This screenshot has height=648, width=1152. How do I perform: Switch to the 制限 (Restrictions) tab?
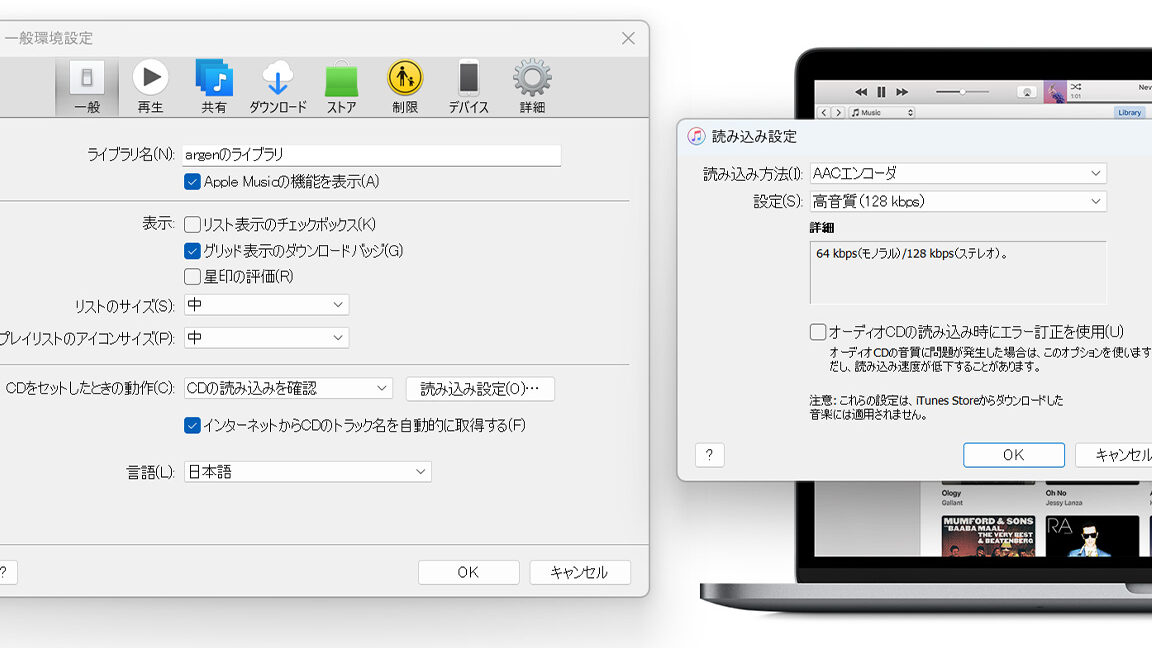coord(405,87)
